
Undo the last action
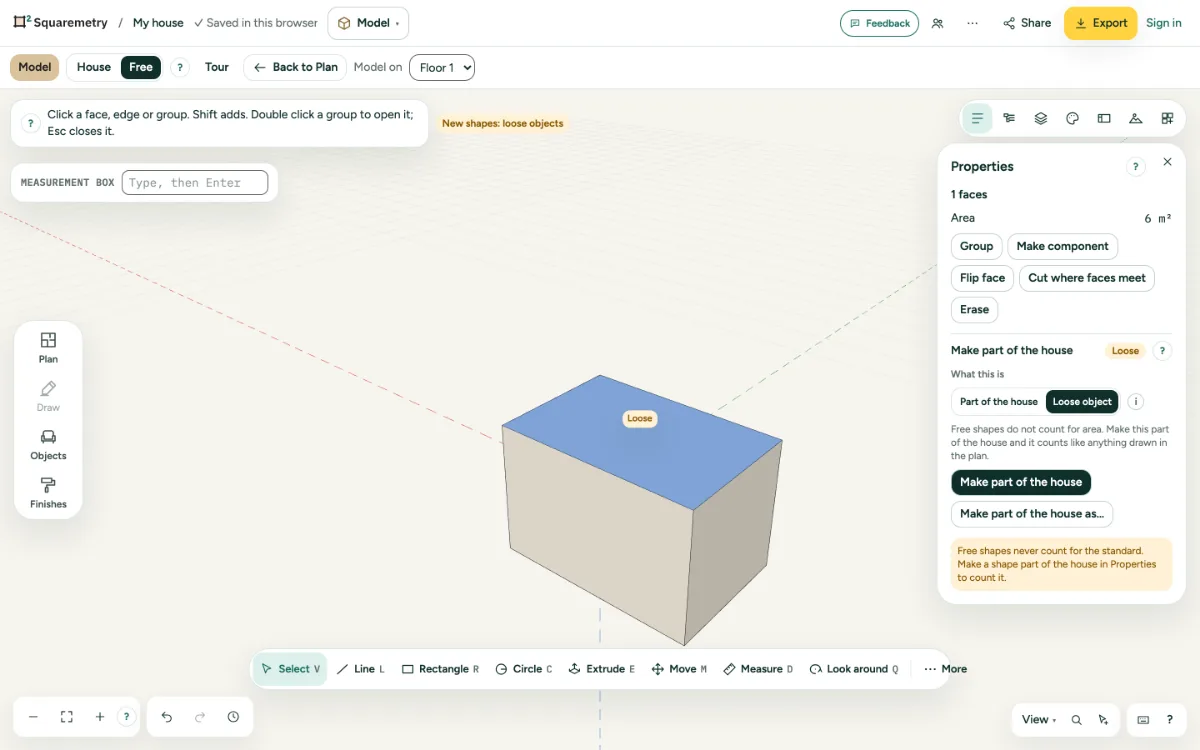[167, 717]
